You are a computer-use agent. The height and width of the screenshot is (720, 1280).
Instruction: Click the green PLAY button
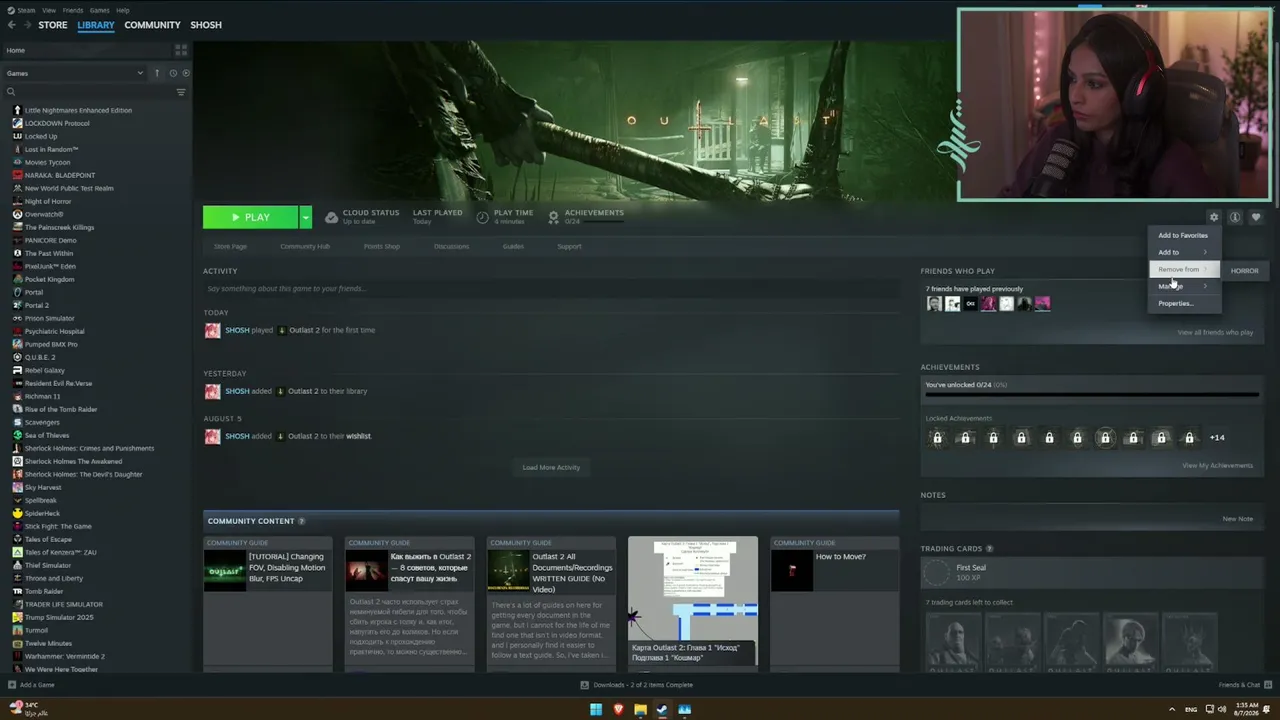click(x=250, y=217)
